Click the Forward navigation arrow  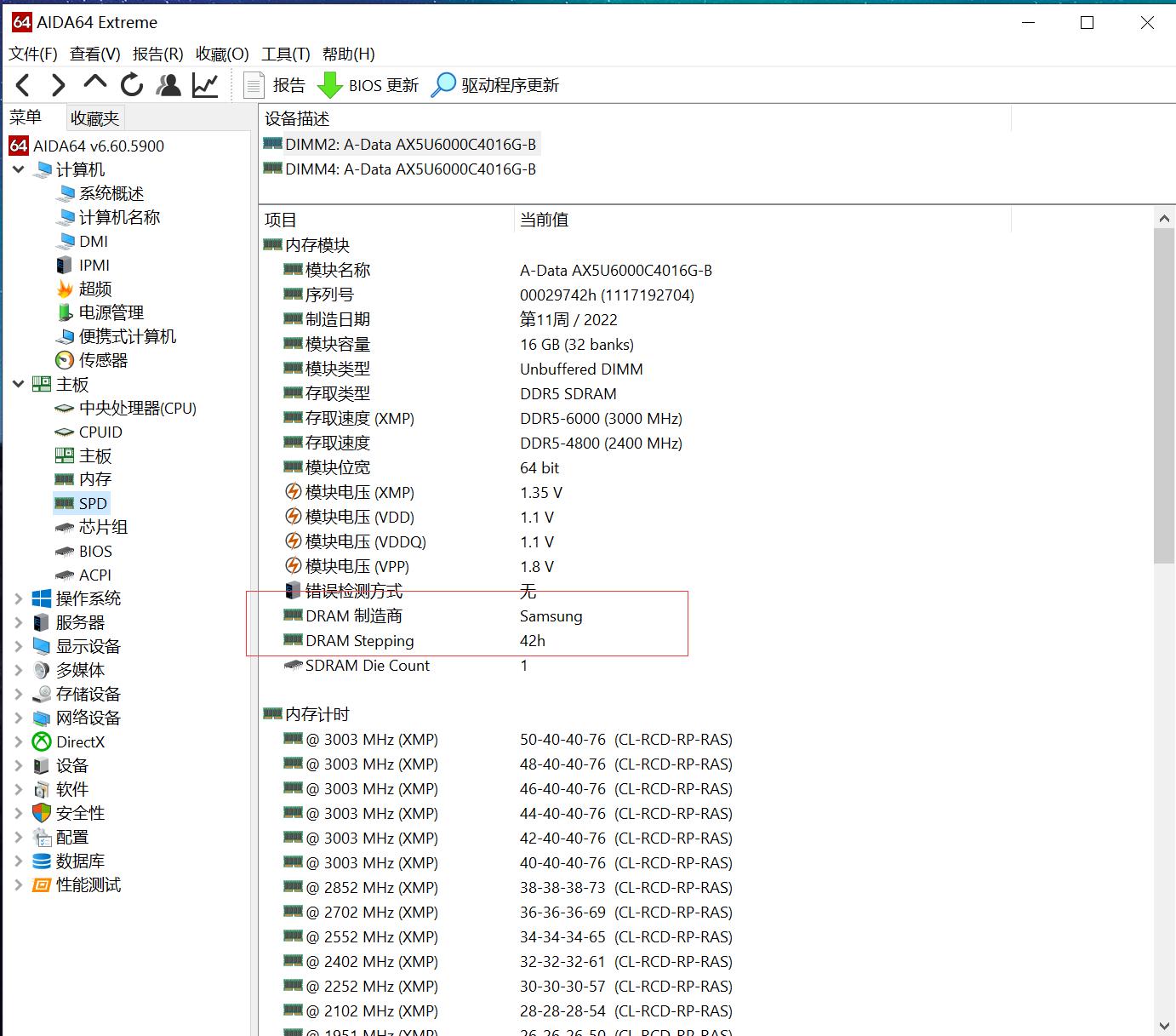click(58, 85)
